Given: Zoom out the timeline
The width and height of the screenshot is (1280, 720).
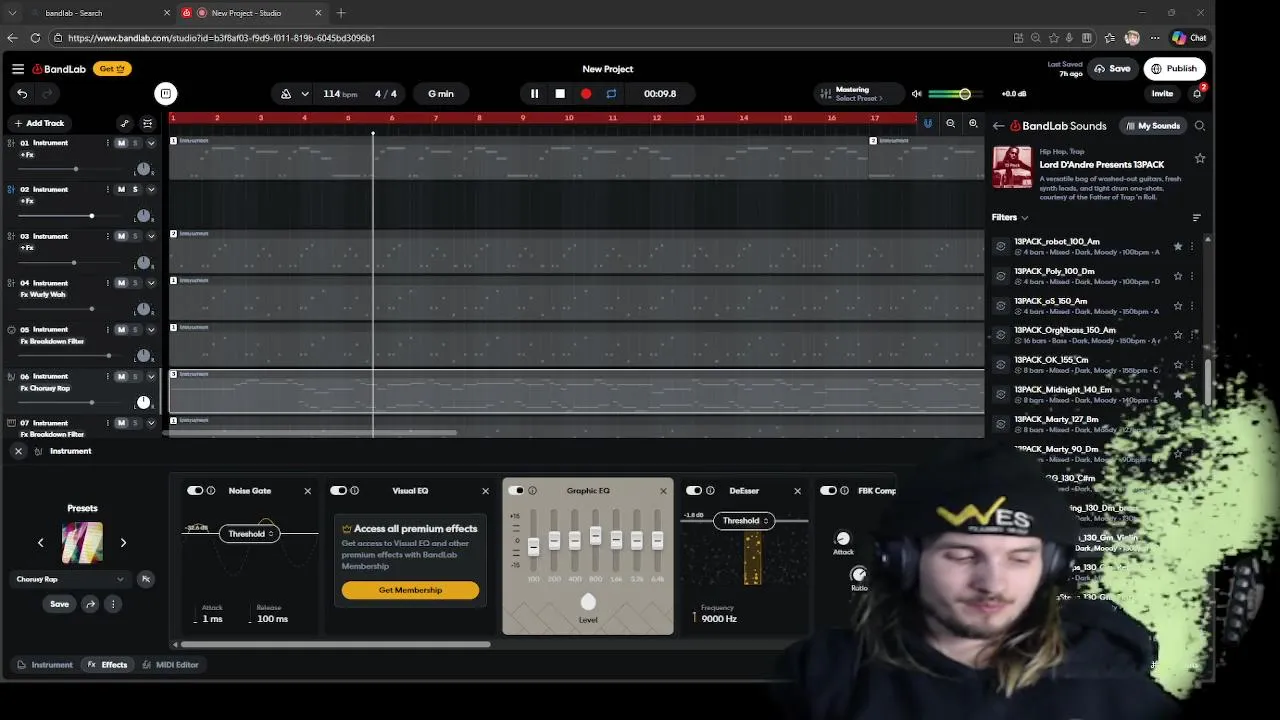Looking at the screenshot, I should click(x=950, y=124).
